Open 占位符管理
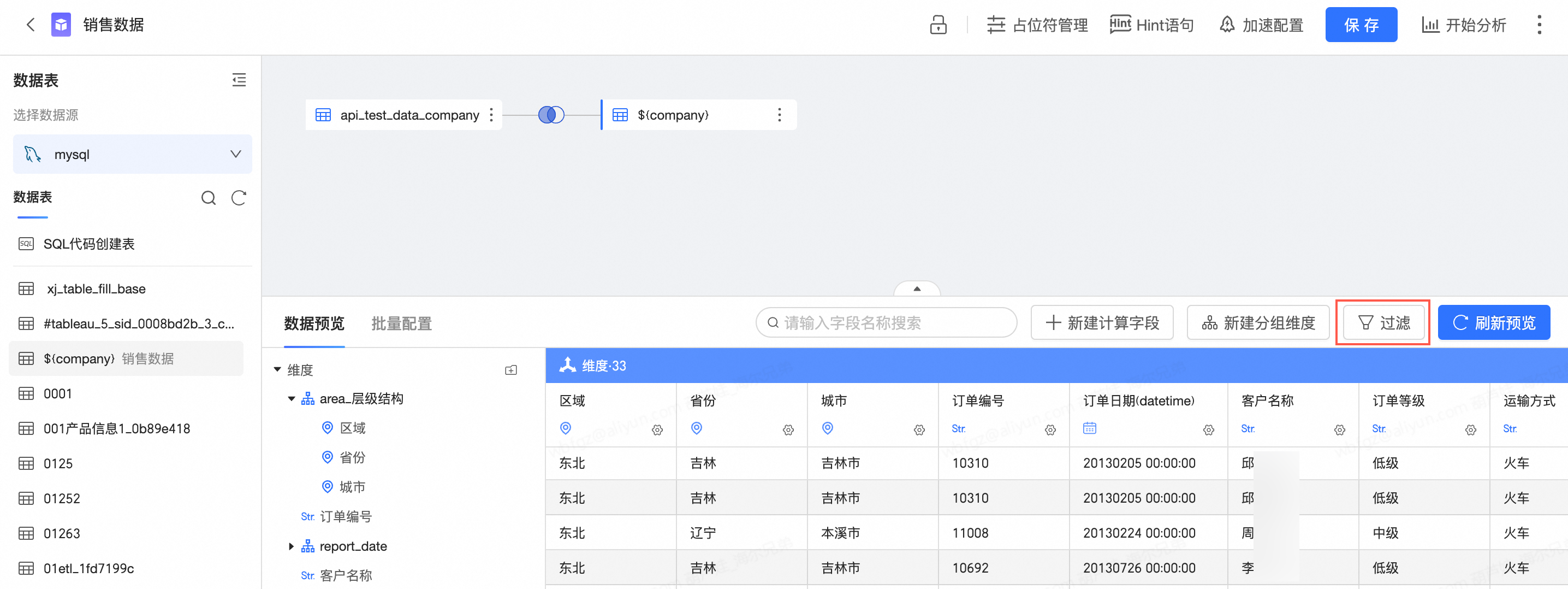The image size is (1568, 589). (x=1037, y=25)
